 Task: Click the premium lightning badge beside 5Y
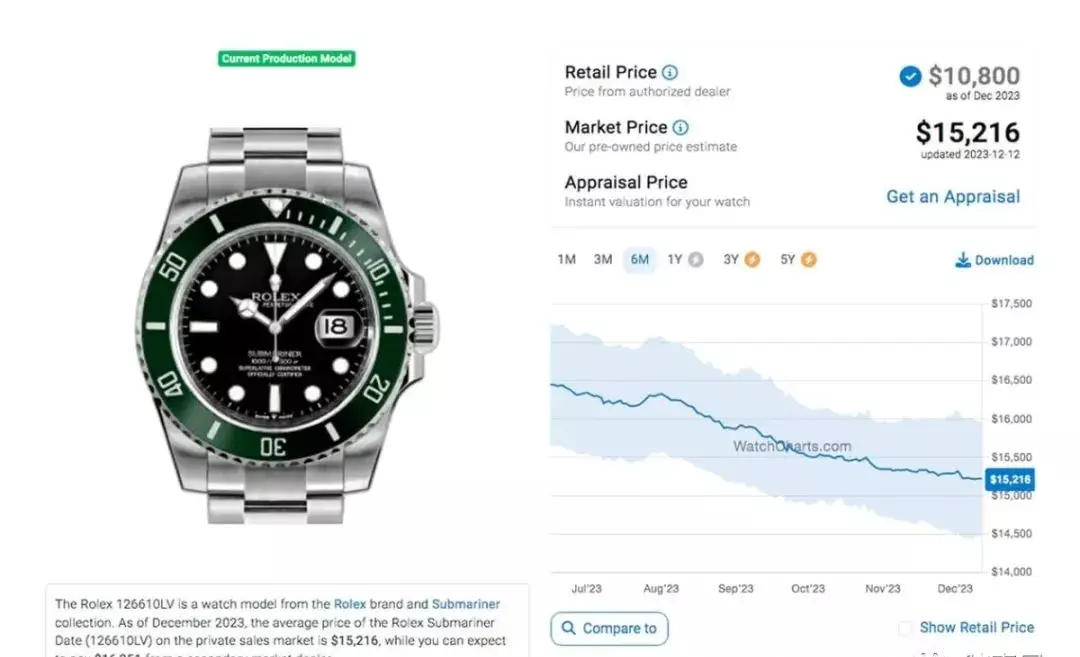[809, 260]
